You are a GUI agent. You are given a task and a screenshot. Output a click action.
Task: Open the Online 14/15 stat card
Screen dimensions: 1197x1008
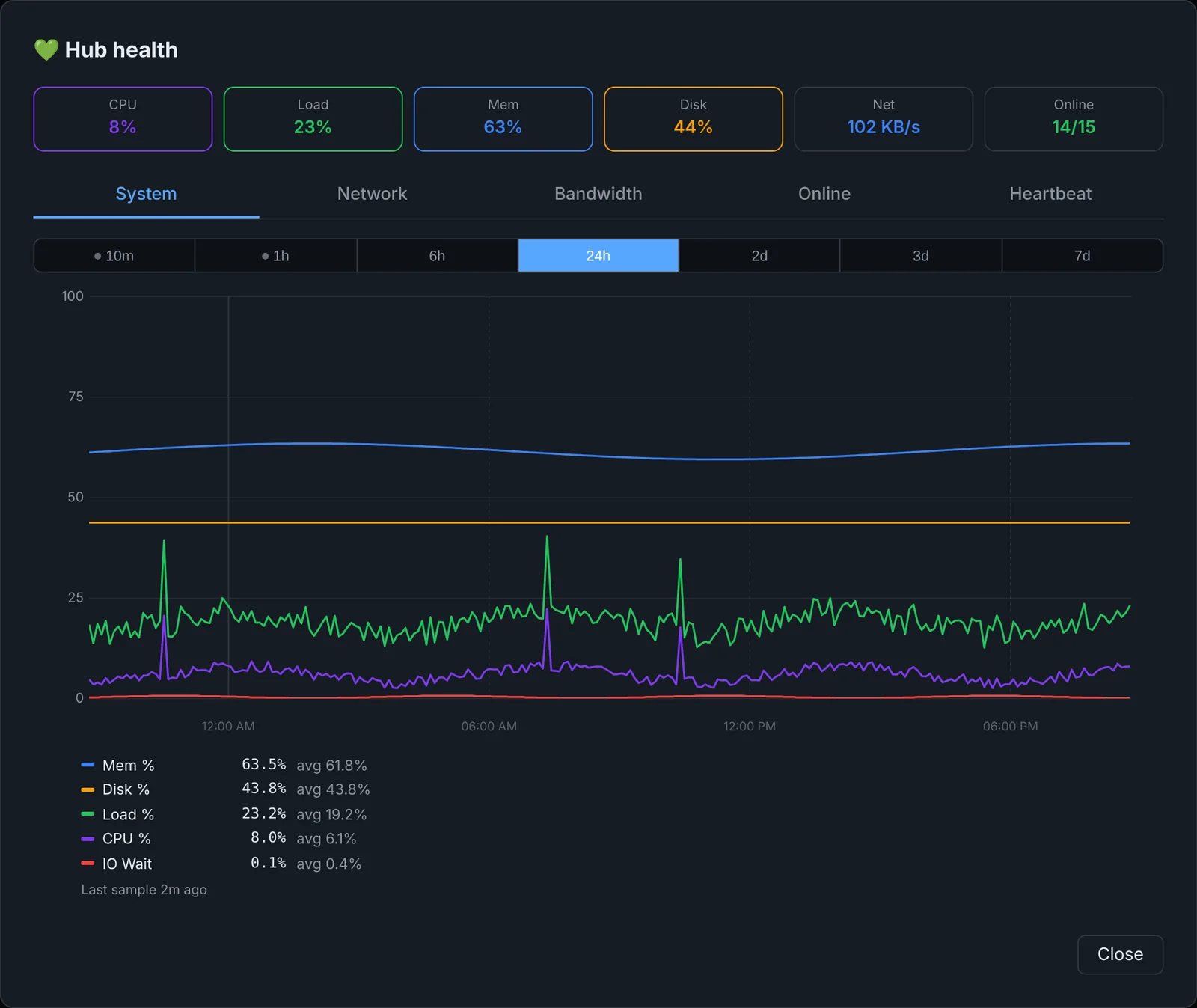[x=1074, y=119]
